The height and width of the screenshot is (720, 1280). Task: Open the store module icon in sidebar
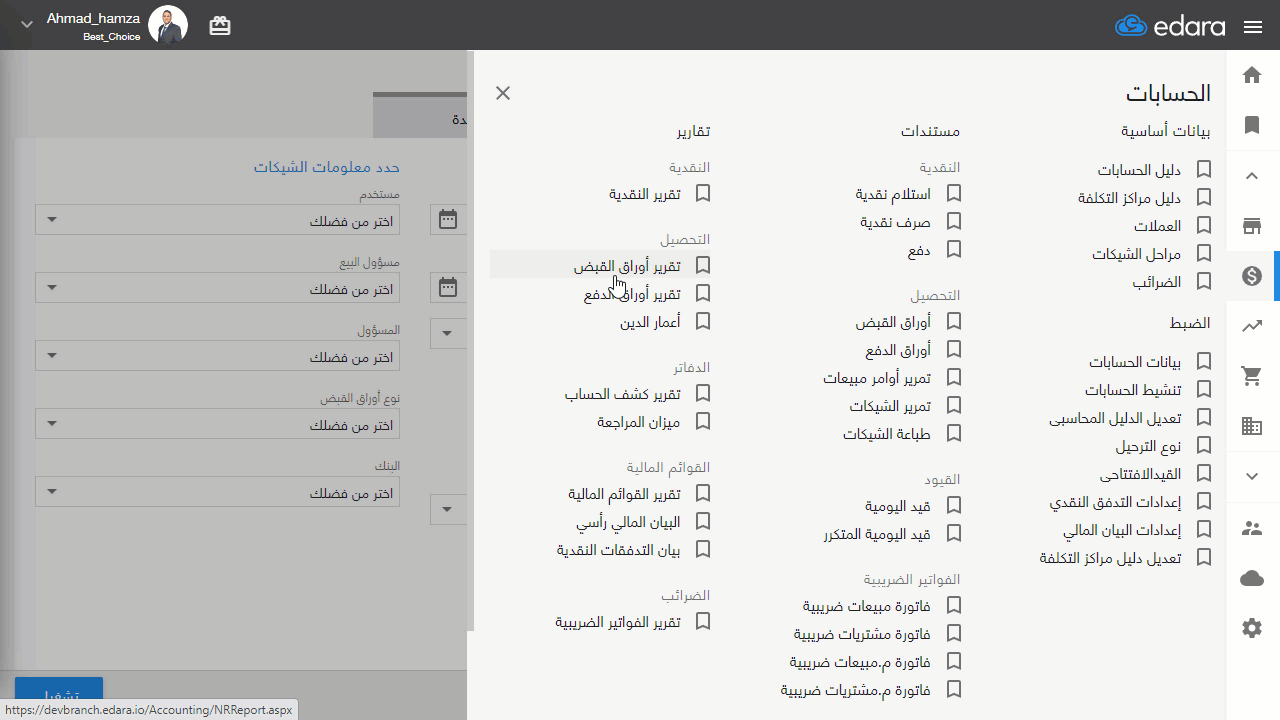point(1252,225)
